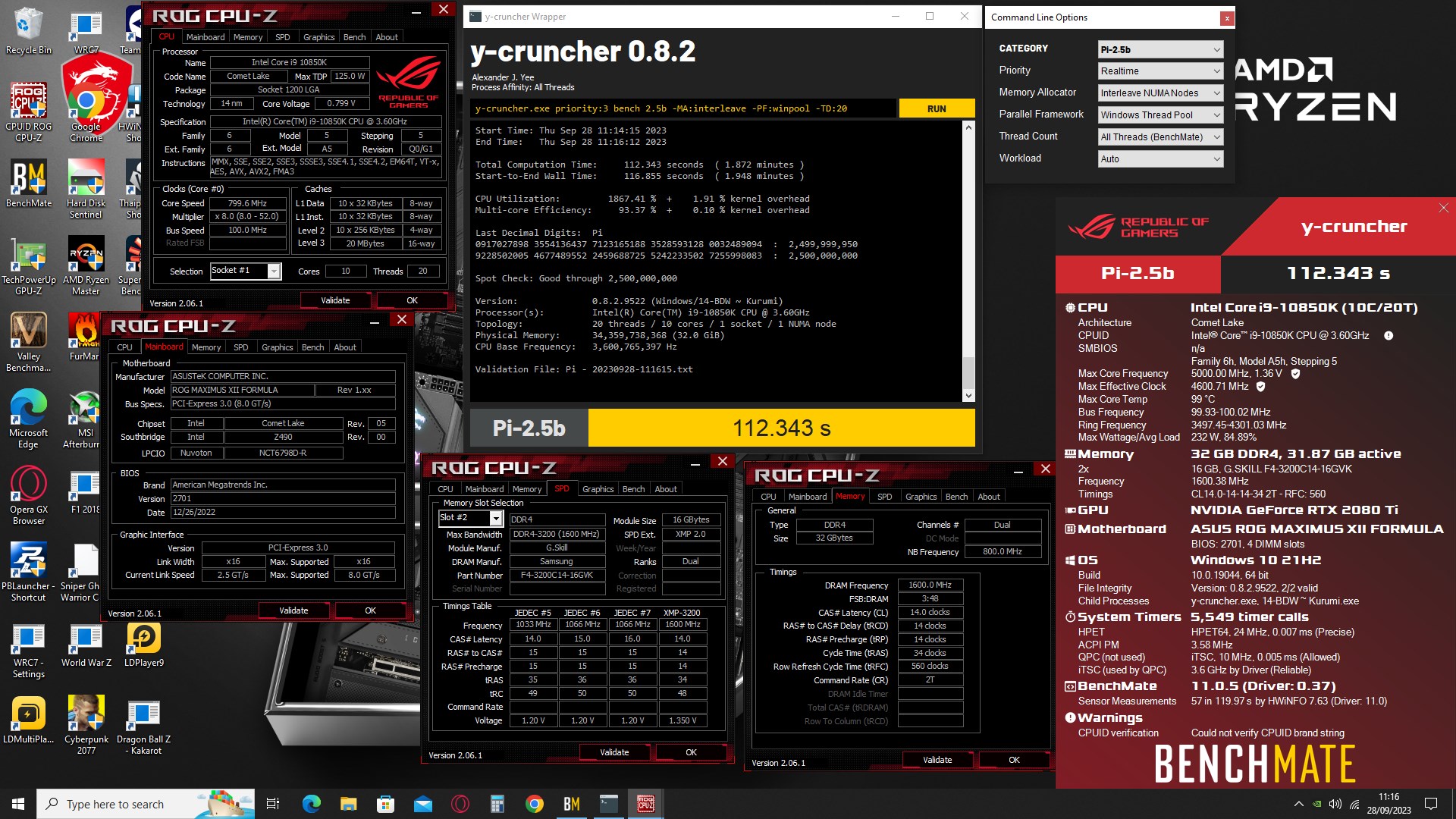Click Validate in the CPU tab window
The height and width of the screenshot is (819, 1456).
coord(335,300)
